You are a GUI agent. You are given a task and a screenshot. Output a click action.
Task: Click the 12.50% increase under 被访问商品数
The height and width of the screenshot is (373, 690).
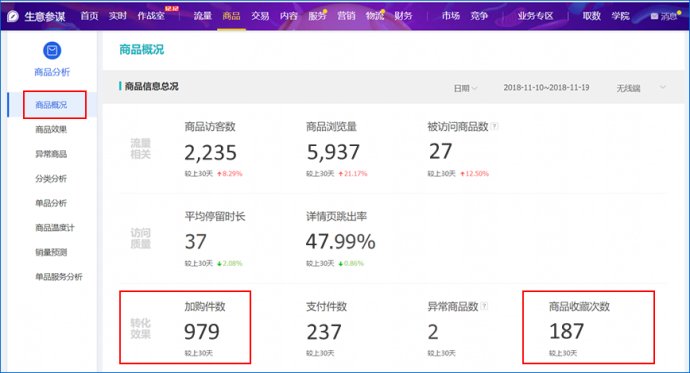pyautogui.click(x=474, y=174)
